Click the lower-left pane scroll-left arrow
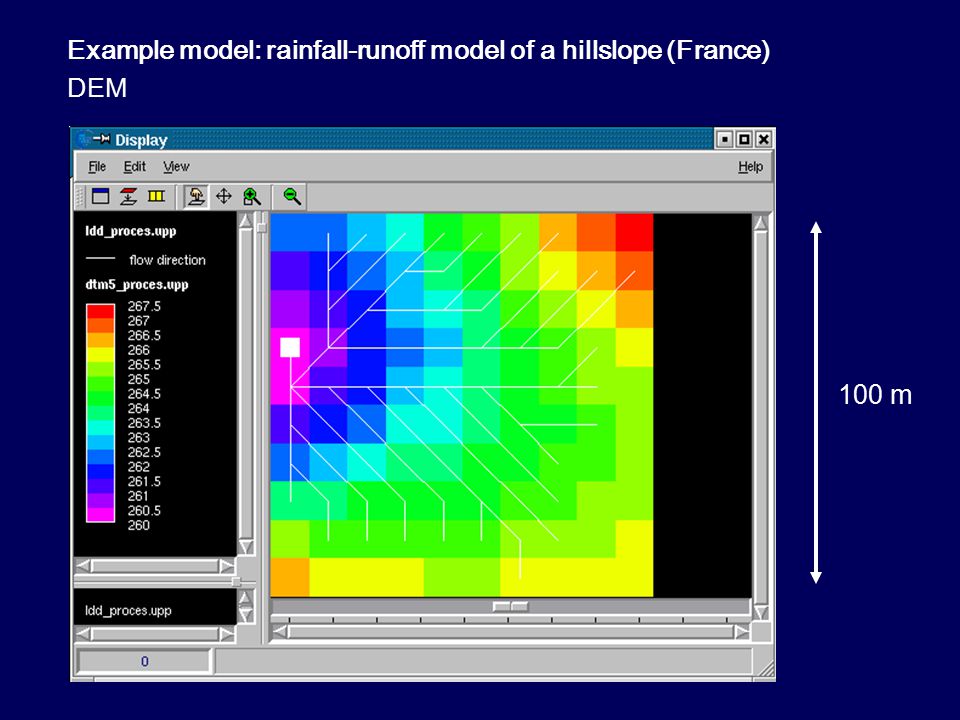Image resolution: width=960 pixels, height=720 pixels. point(83,635)
